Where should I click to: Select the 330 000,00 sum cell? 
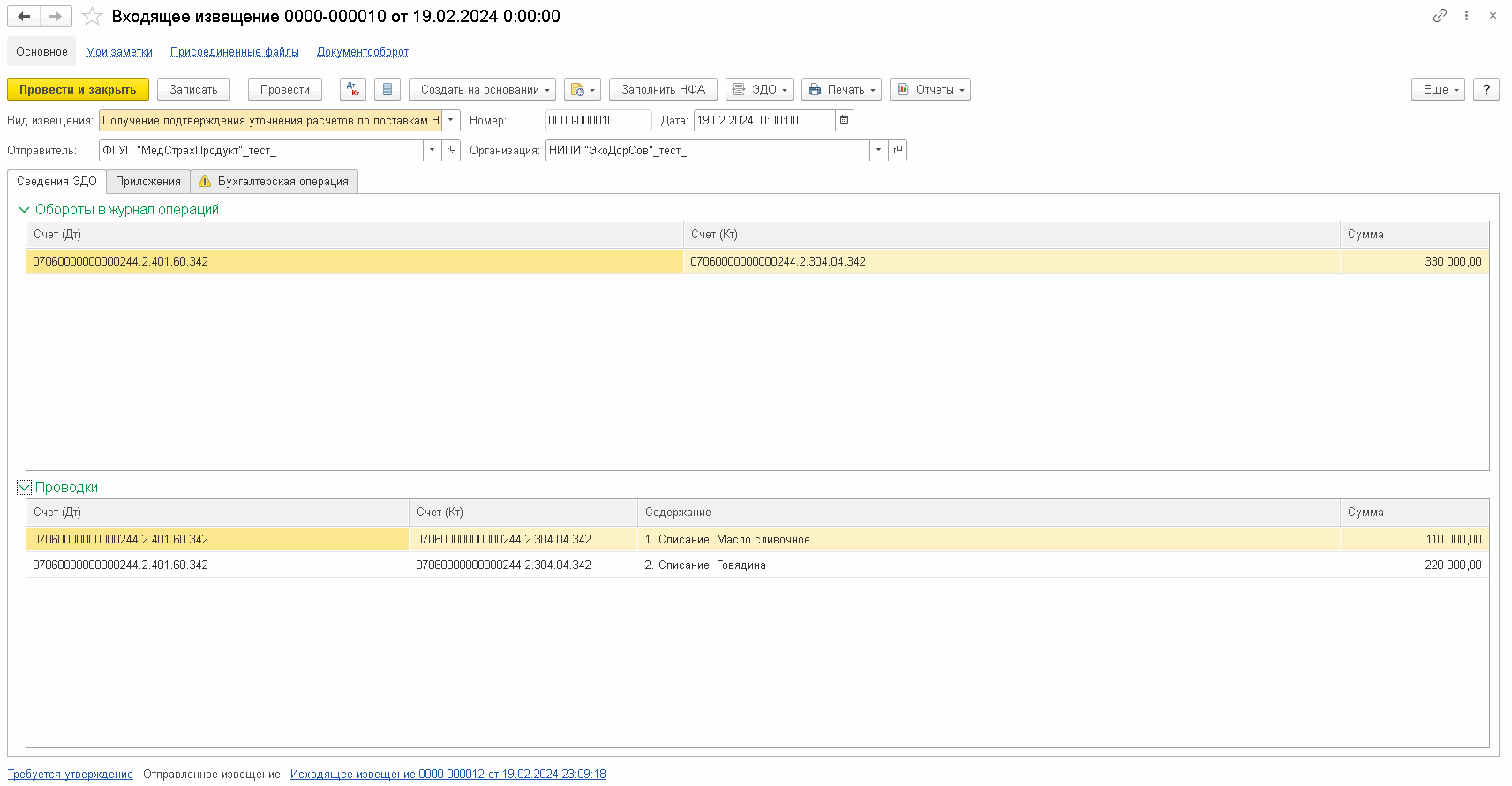[1415, 261]
